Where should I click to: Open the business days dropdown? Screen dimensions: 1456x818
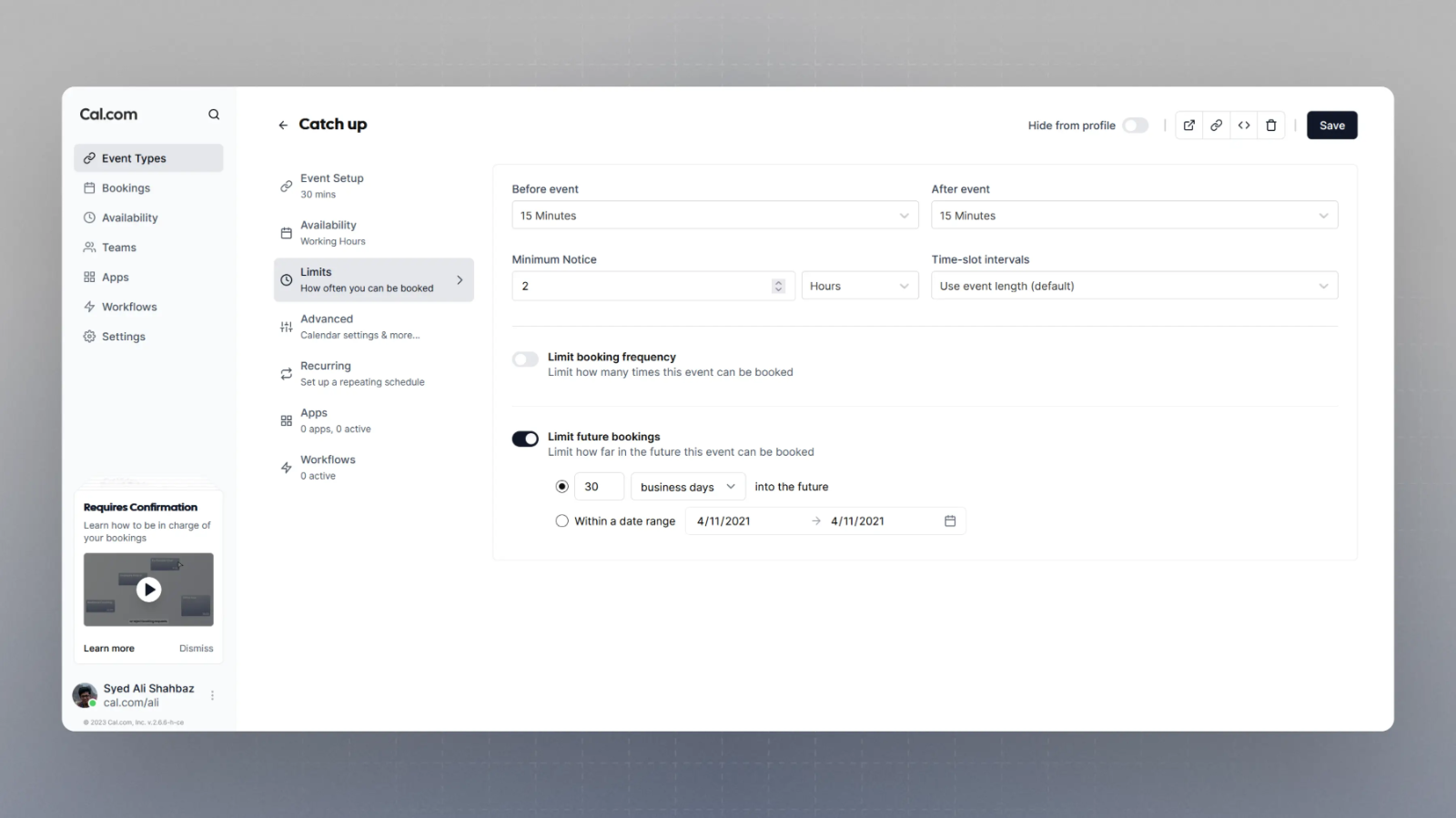pyautogui.click(x=687, y=487)
